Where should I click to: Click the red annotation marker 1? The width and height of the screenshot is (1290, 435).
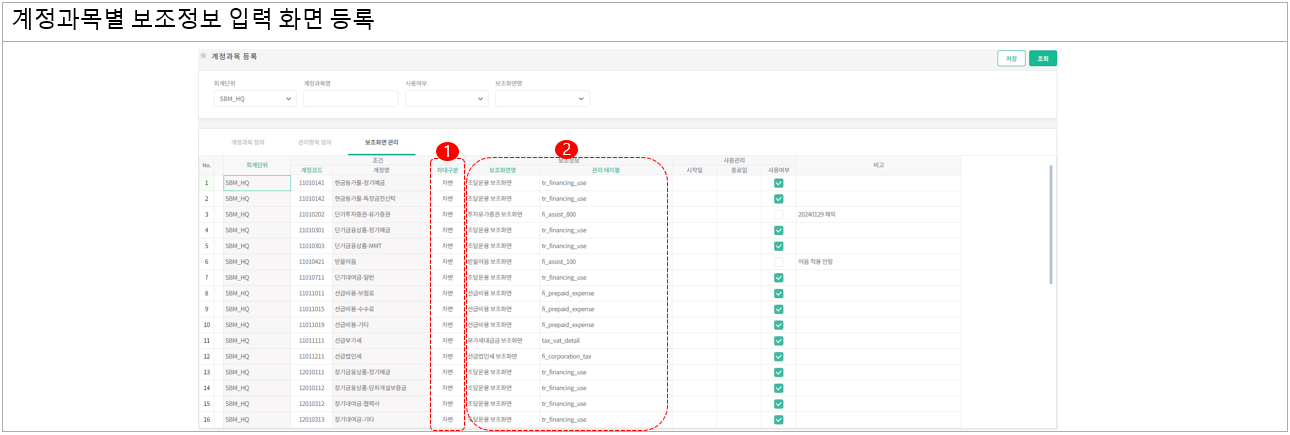448,150
